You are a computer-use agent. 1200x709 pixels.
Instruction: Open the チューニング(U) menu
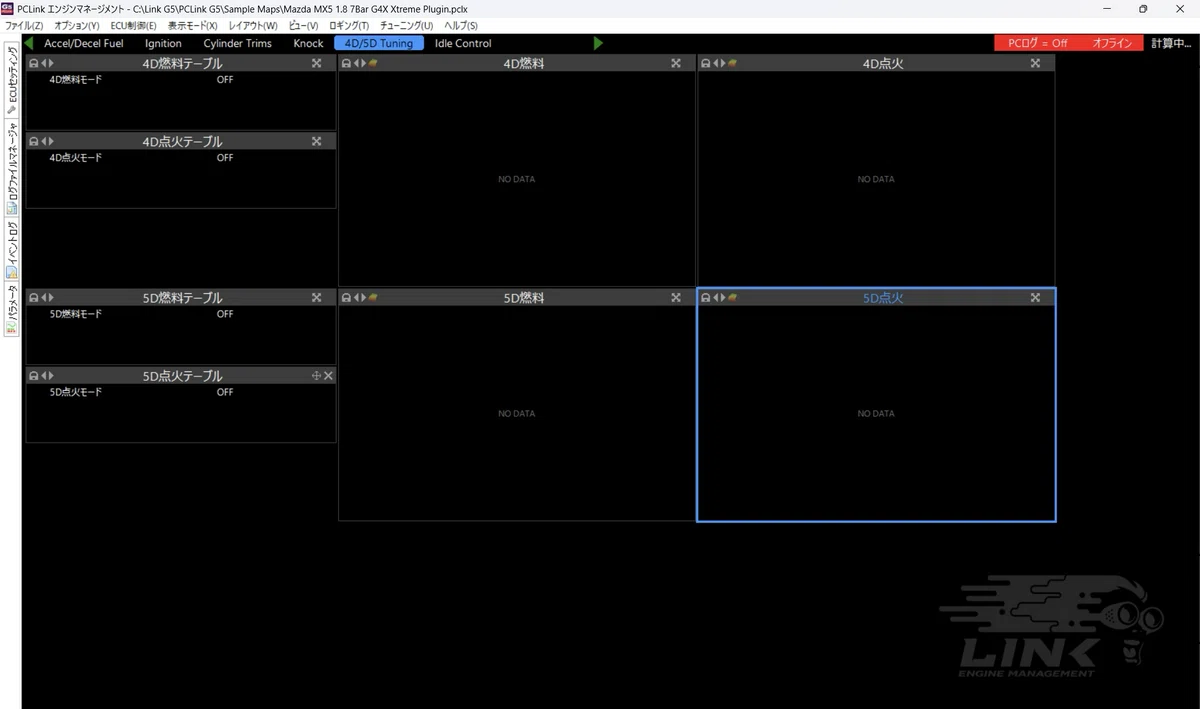pyautogui.click(x=407, y=25)
